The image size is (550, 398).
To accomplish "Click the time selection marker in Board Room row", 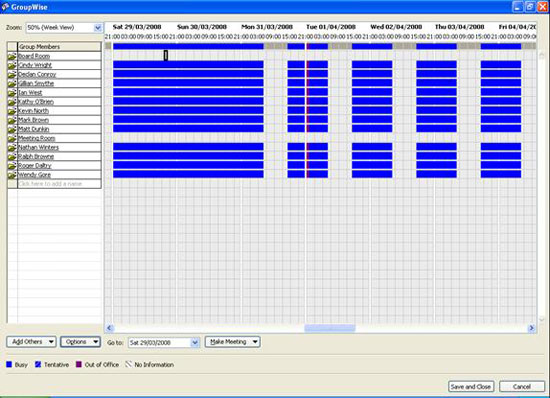I will pyautogui.click(x=166, y=55).
